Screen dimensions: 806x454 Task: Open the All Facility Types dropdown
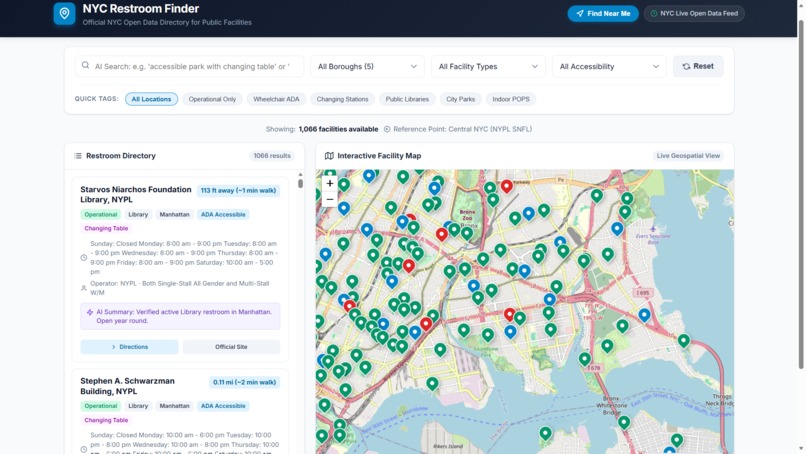(488, 66)
